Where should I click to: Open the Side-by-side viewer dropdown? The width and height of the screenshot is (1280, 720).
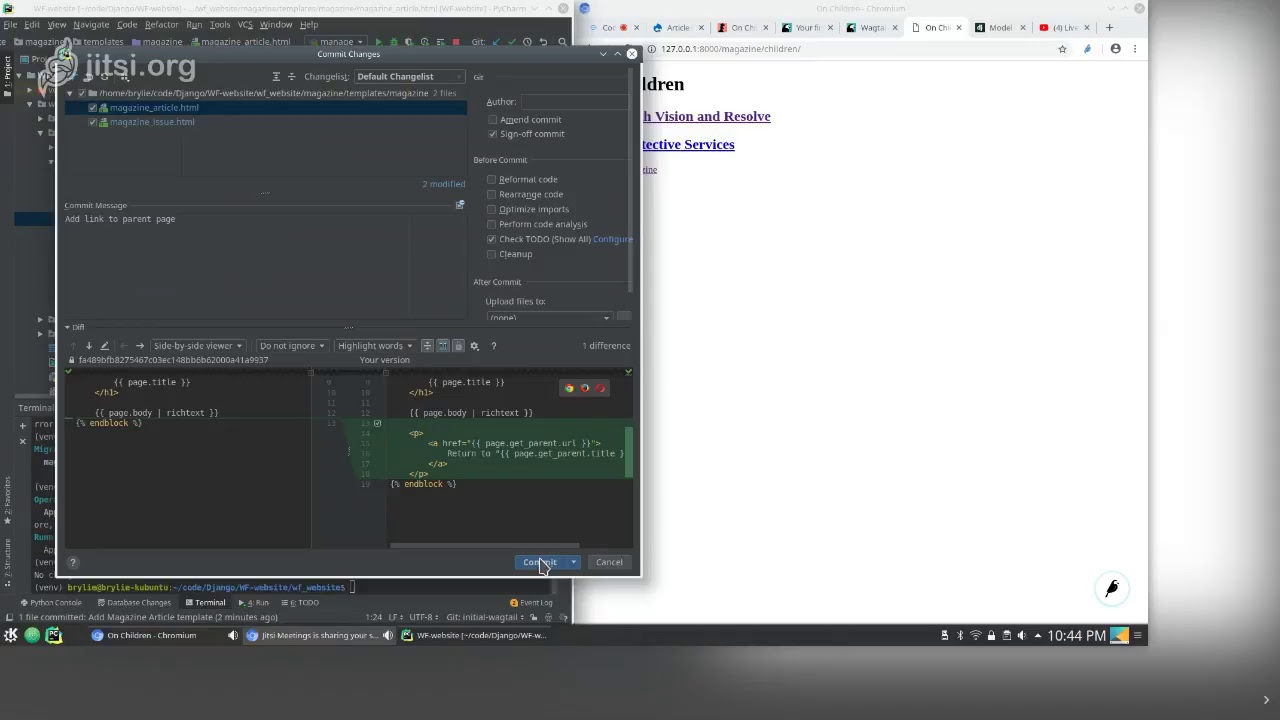pyautogui.click(x=197, y=346)
